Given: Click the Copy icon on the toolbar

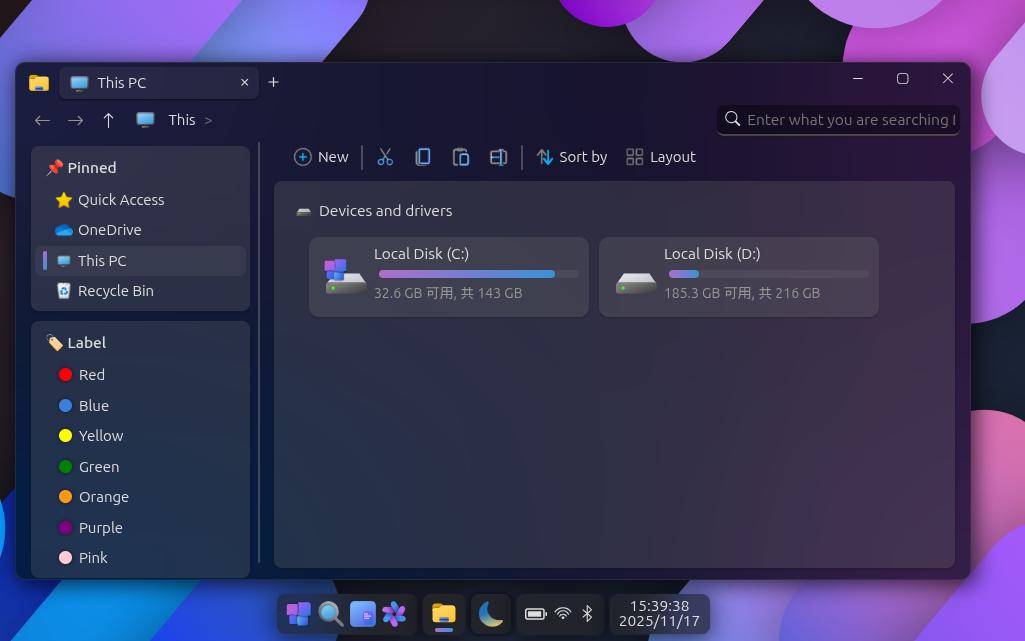Looking at the screenshot, I should click(423, 156).
